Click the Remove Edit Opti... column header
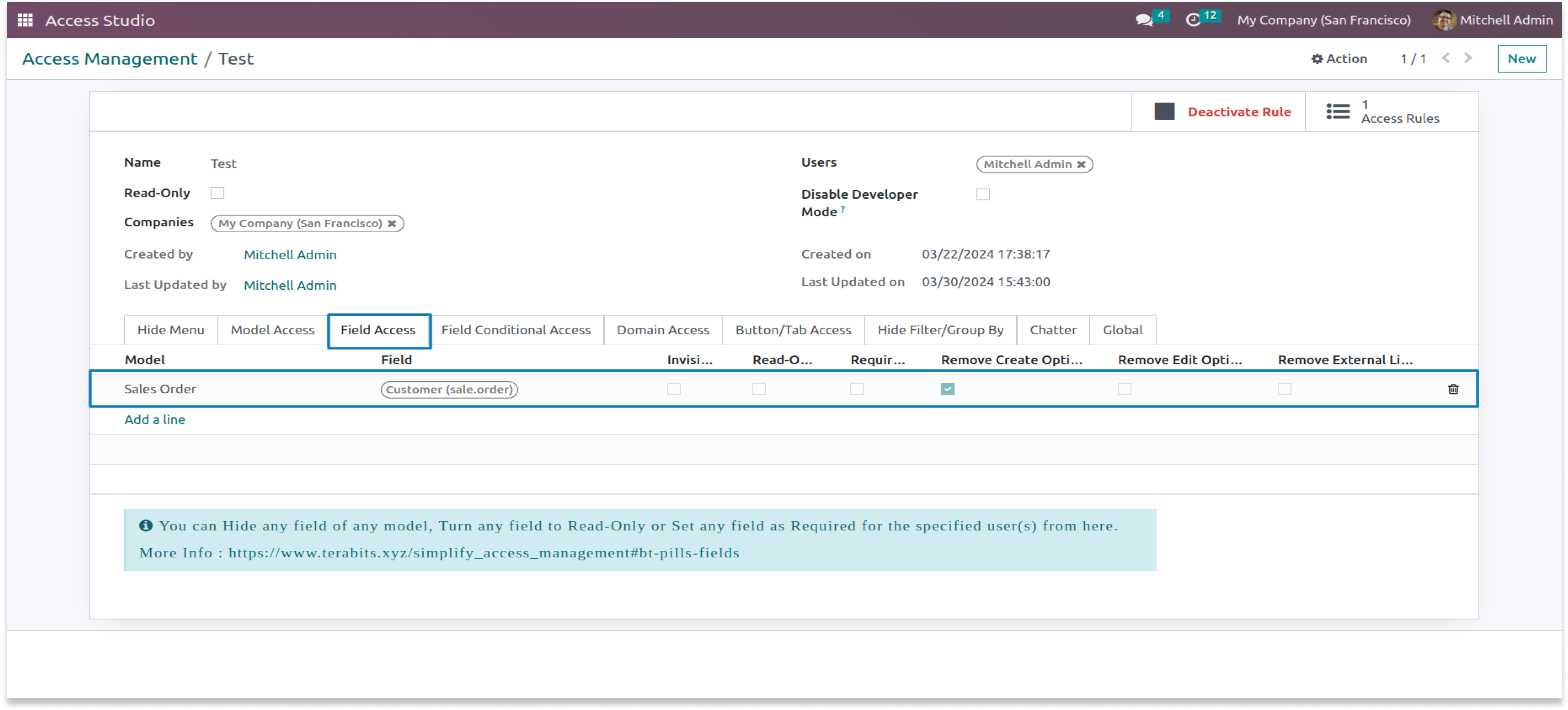Screen dimensions: 1568x710 [1180, 360]
